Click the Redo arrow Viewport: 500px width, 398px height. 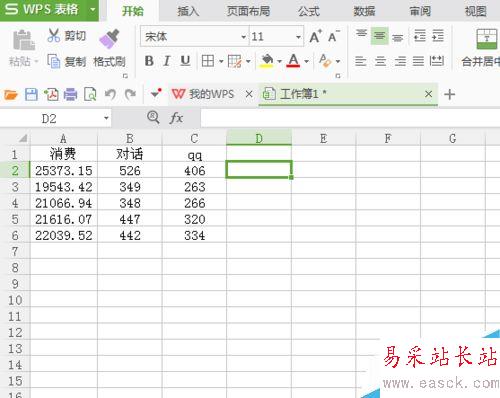[x=130, y=95]
